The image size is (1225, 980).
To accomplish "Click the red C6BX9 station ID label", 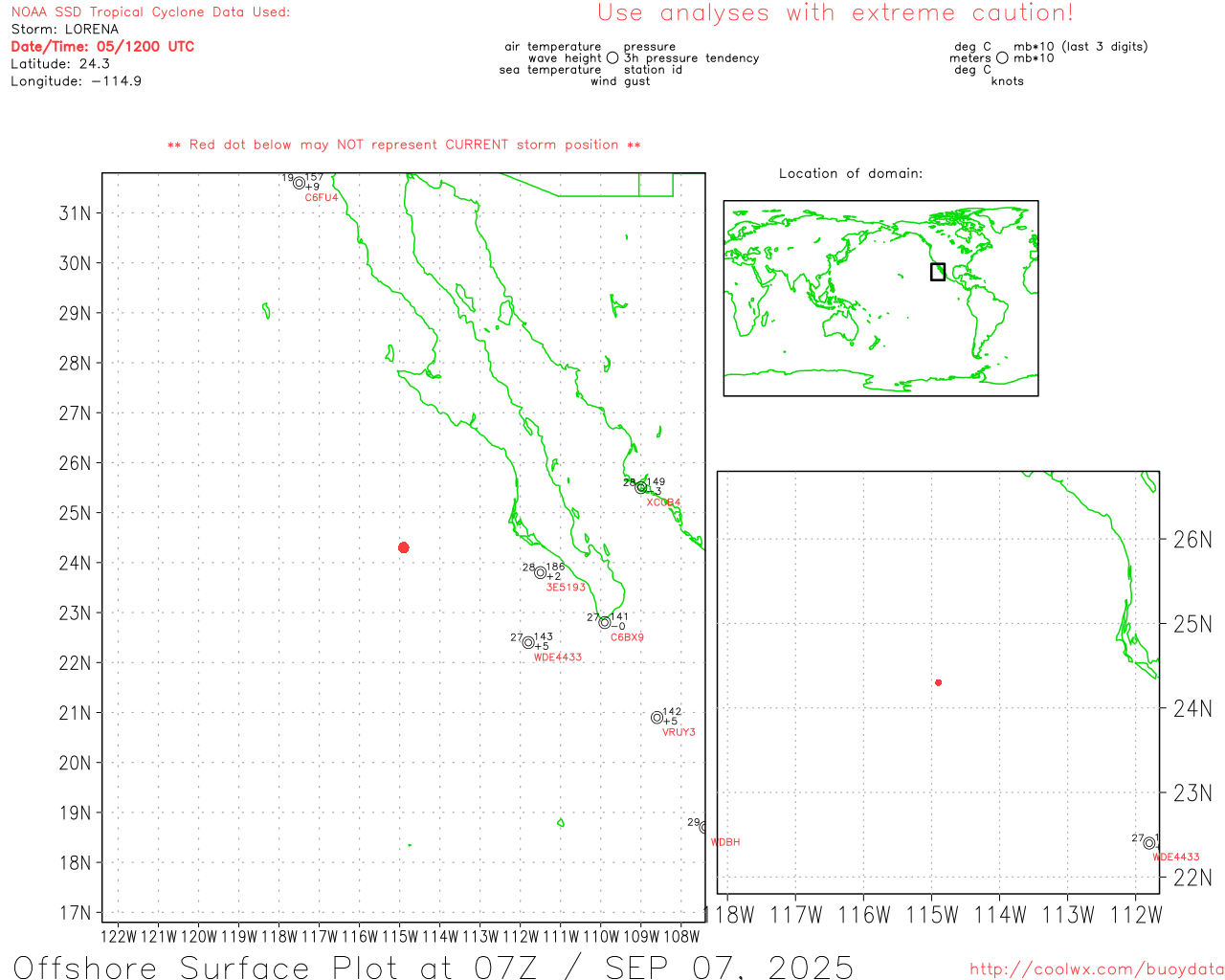I will coord(627,636).
